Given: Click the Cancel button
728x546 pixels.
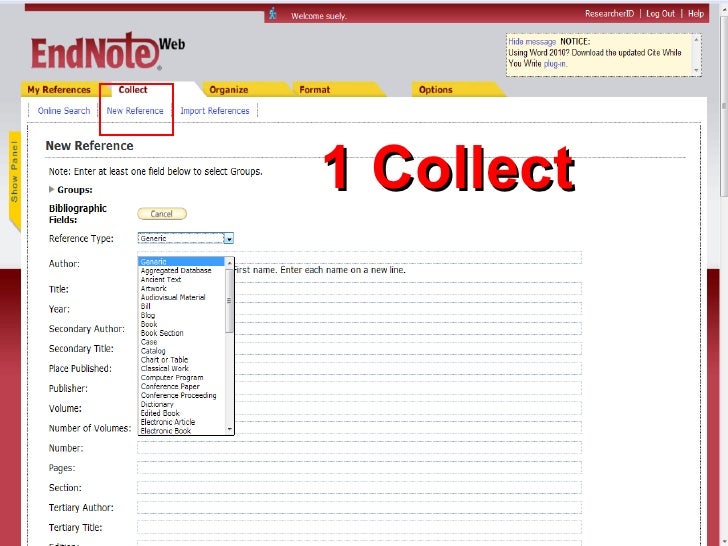Looking at the screenshot, I should [x=162, y=214].
